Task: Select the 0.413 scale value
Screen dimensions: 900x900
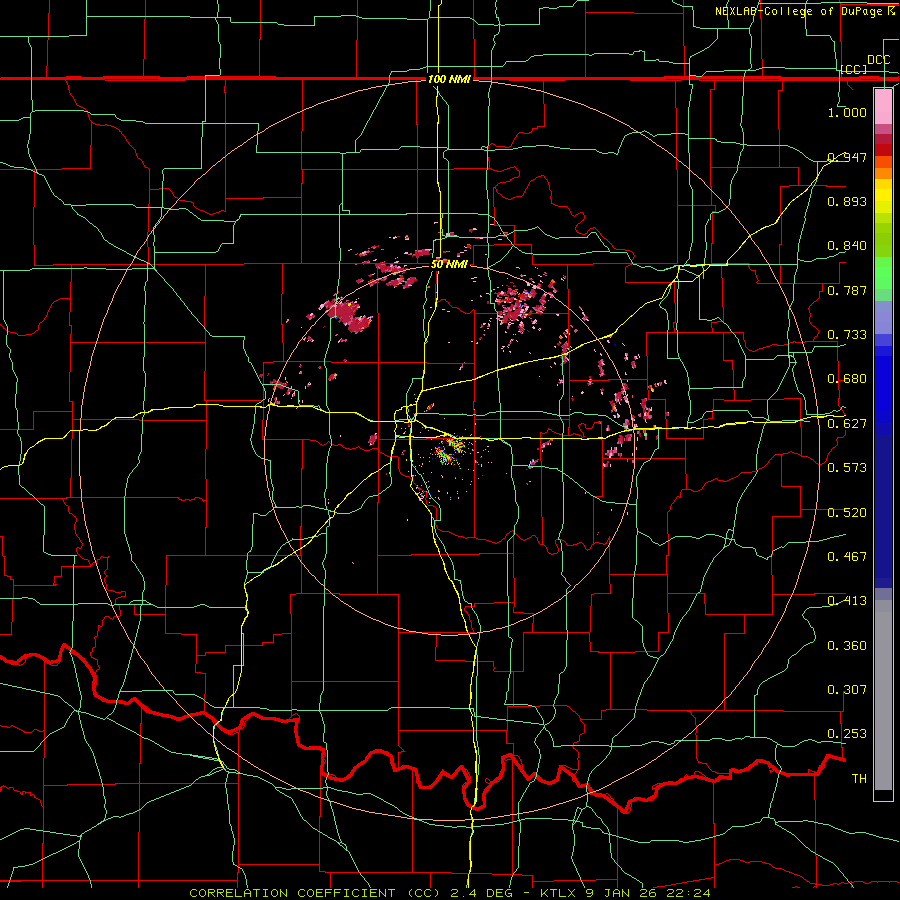Action: [x=847, y=601]
